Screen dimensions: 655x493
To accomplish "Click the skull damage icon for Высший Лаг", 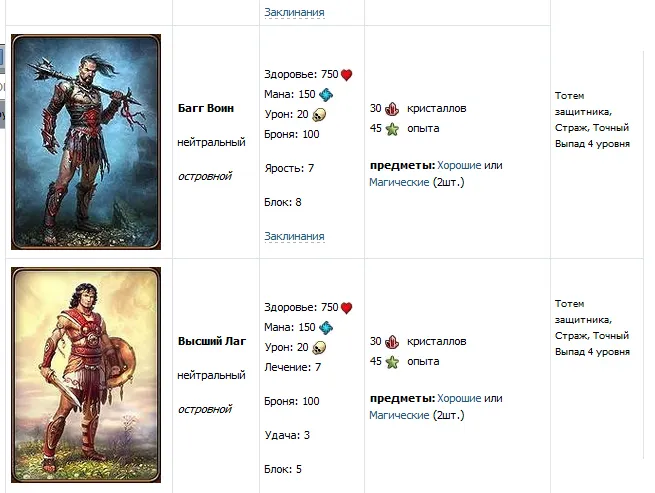I will (320, 347).
